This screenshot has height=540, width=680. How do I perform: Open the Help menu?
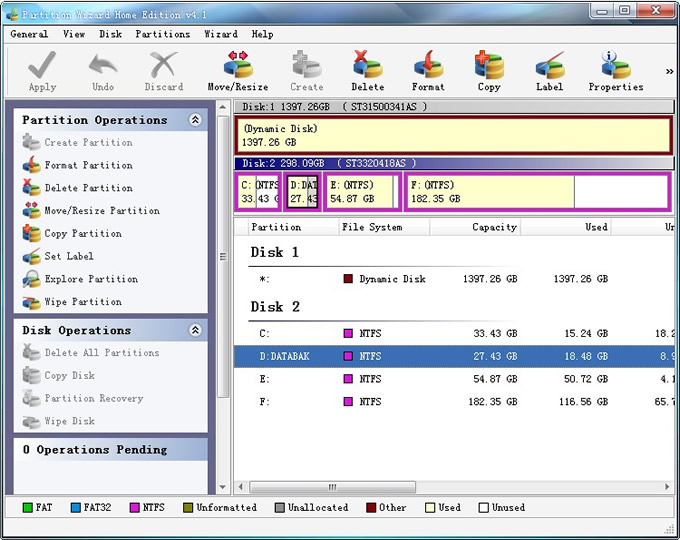click(x=262, y=34)
